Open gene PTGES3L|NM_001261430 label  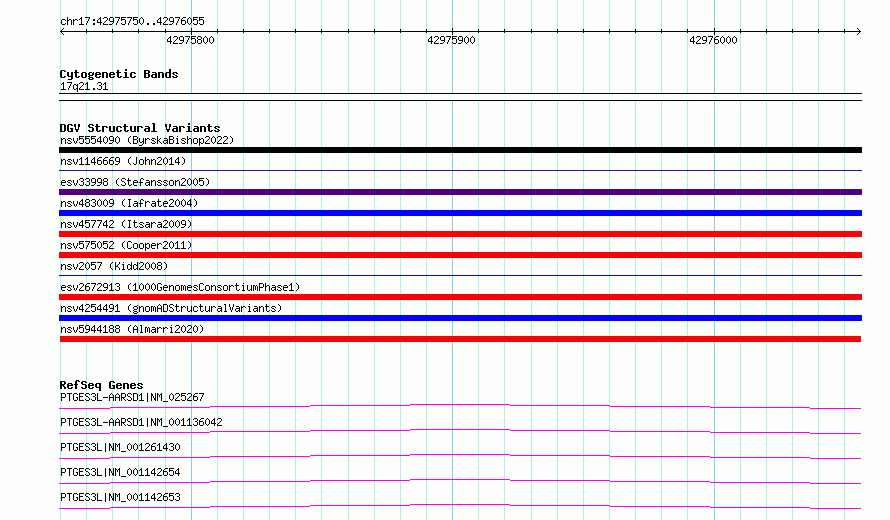(120, 447)
